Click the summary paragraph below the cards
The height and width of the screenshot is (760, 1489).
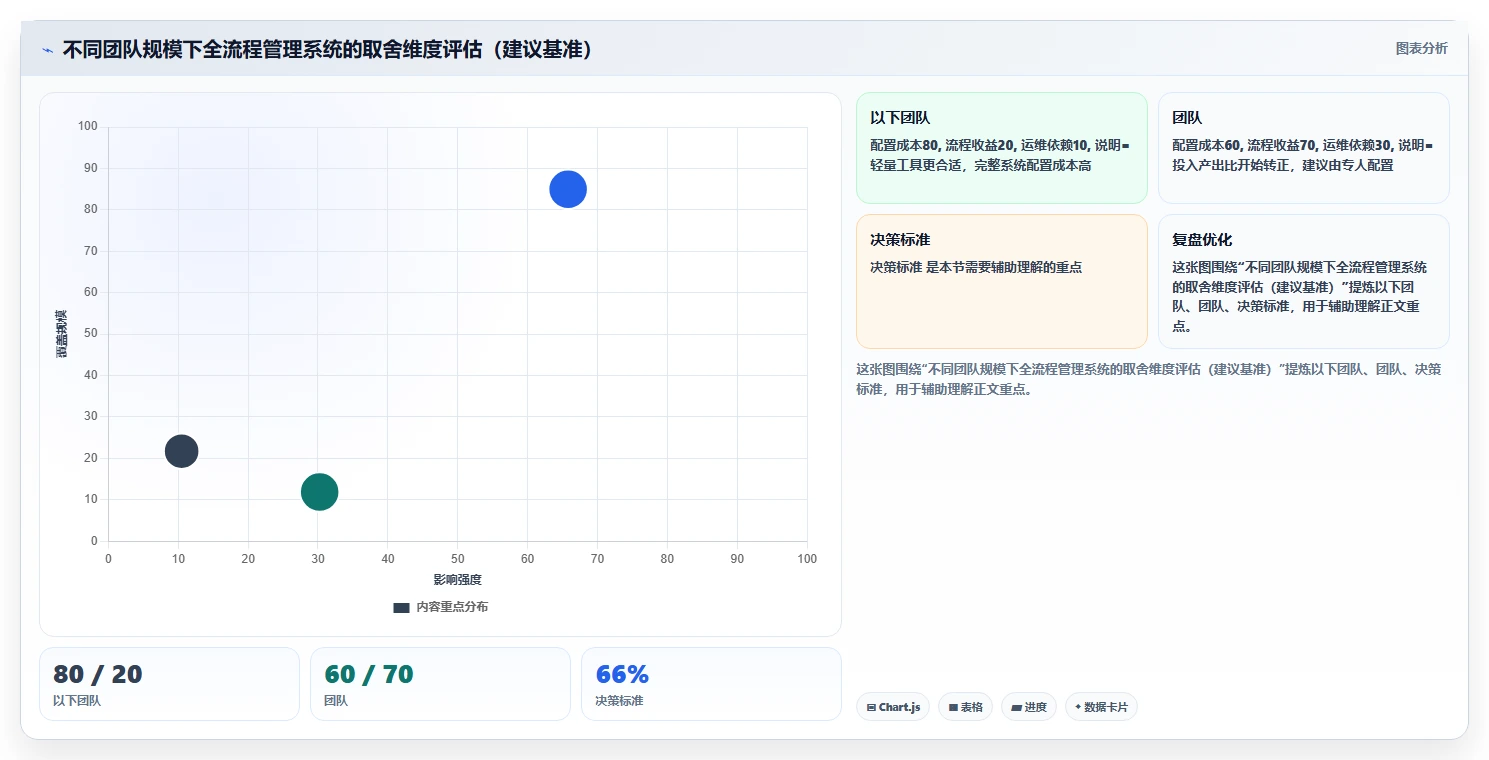point(1148,379)
